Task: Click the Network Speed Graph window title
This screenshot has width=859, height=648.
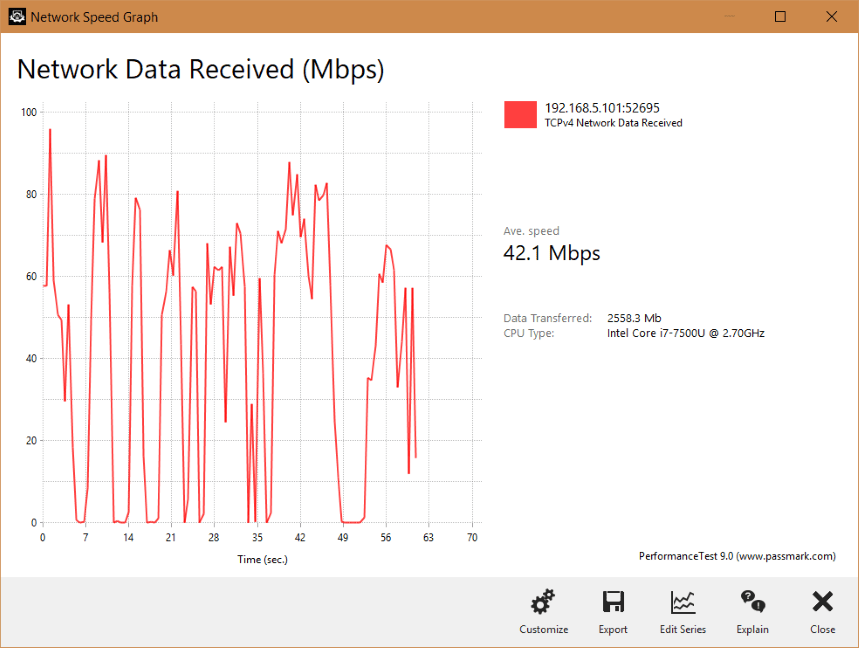Action: click(x=94, y=17)
